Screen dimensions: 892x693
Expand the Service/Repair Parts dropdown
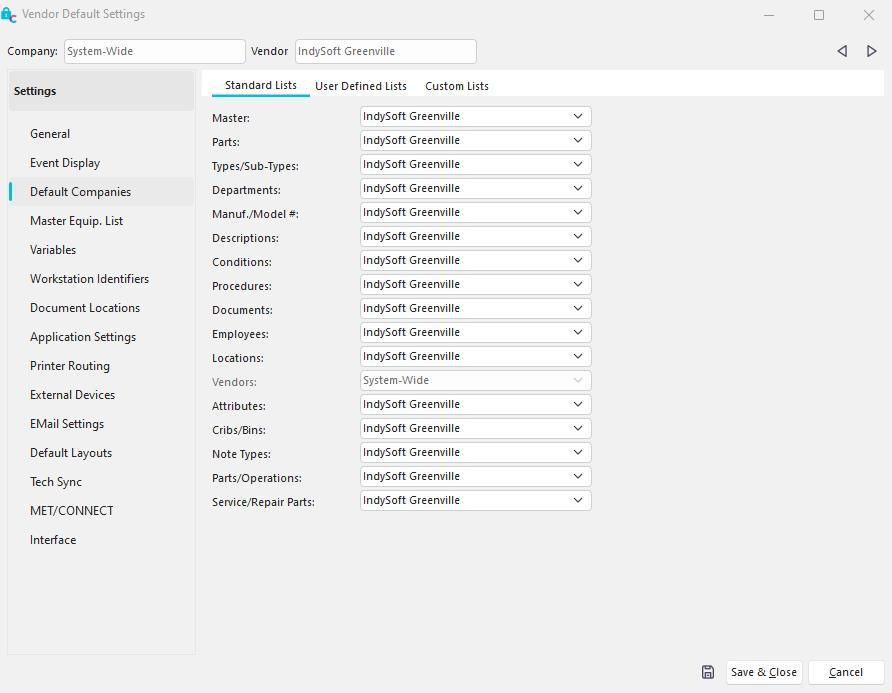577,500
